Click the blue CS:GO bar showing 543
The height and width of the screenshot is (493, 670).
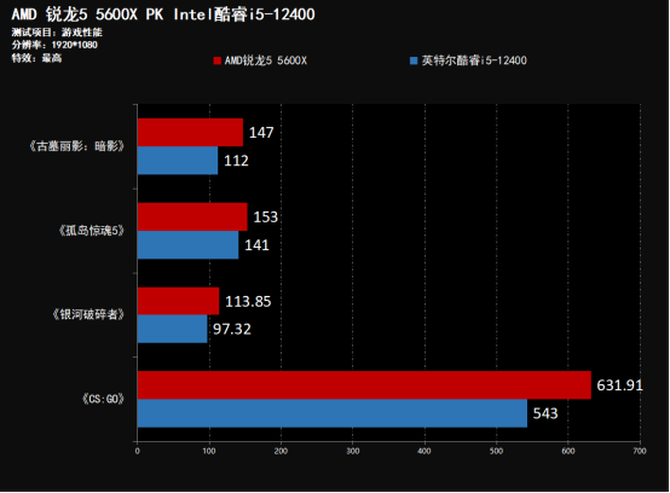click(331, 413)
